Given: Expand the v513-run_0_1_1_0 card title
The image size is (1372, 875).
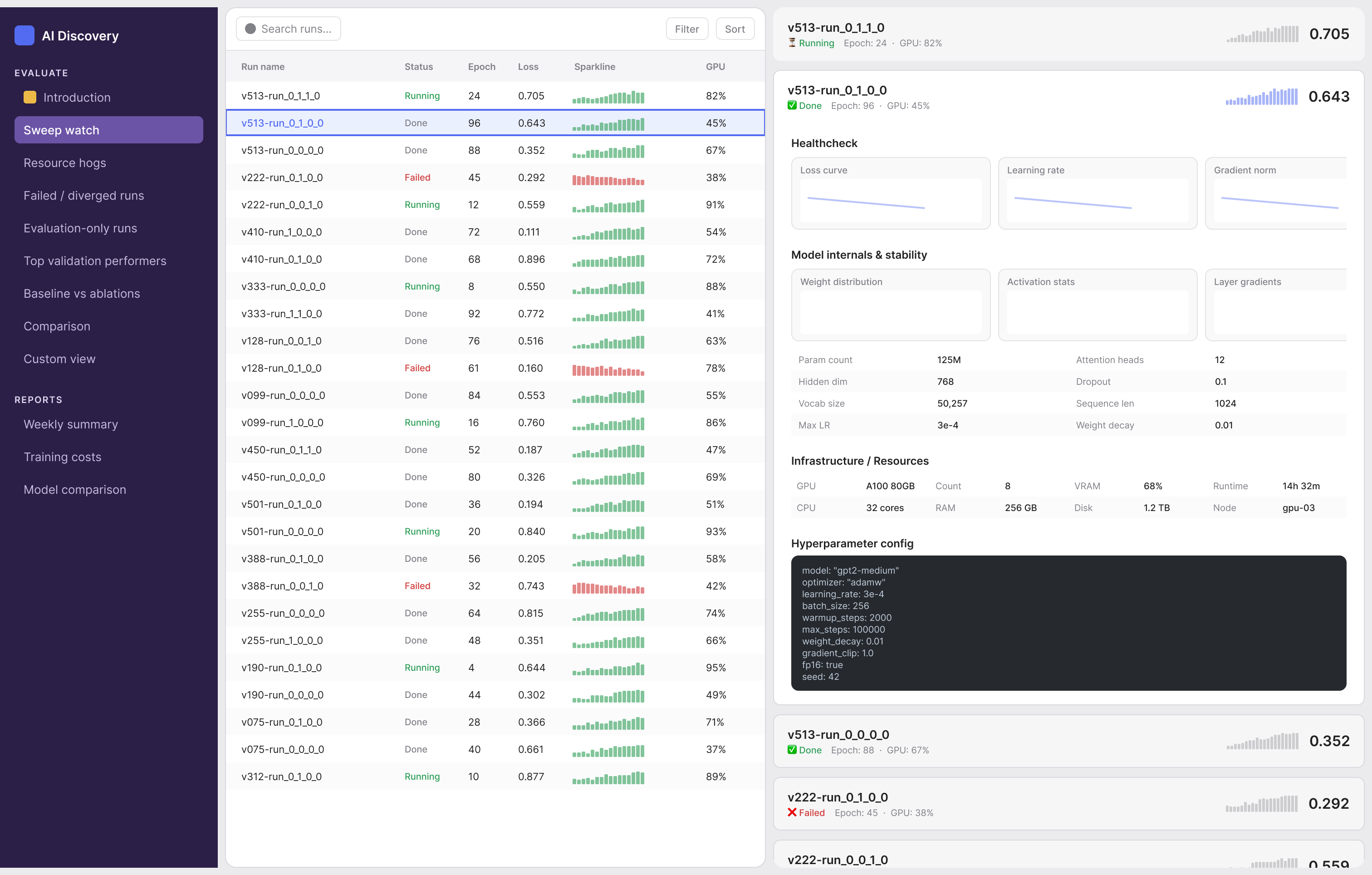Looking at the screenshot, I should pyautogui.click(x=835, y=27).
